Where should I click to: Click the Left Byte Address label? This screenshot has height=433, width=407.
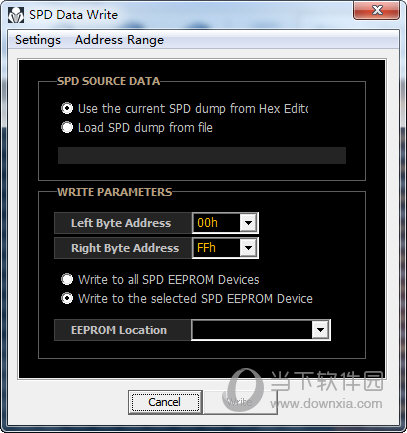(x=121, y=223)
